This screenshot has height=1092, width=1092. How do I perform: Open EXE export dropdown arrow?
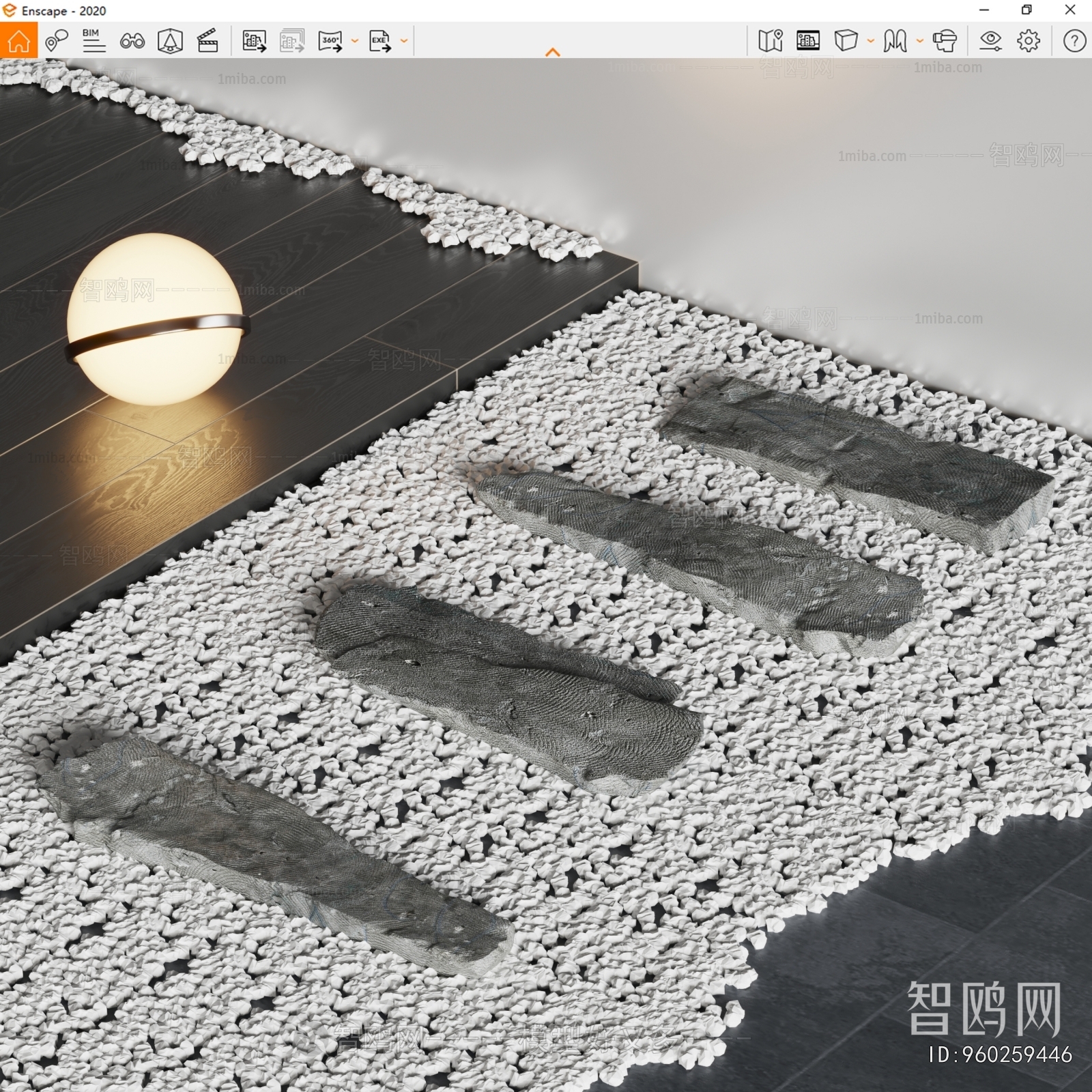click(x=403, y=41)
